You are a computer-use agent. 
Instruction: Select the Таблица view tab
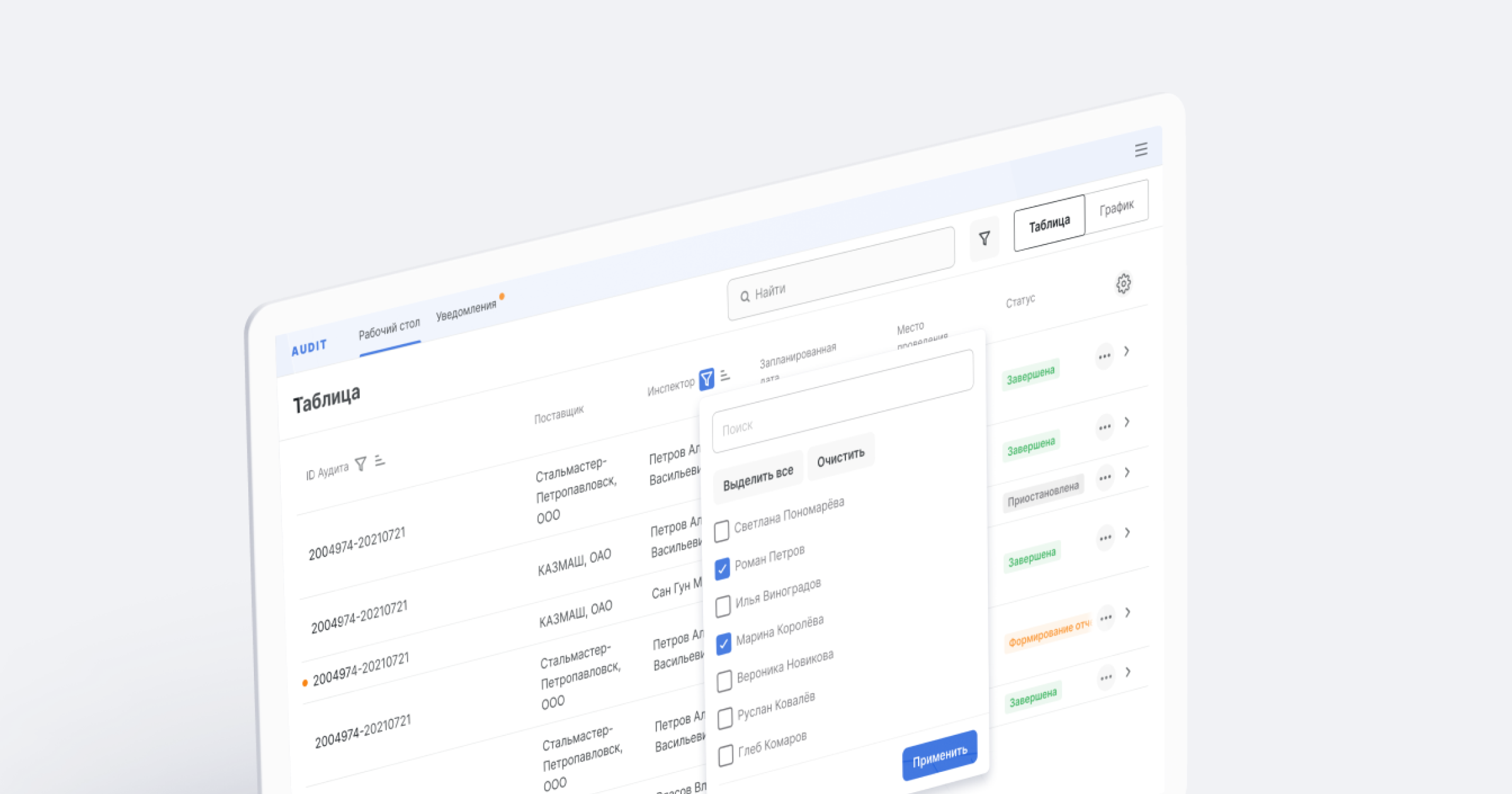pyautogui.click(x=1050, y=224)
